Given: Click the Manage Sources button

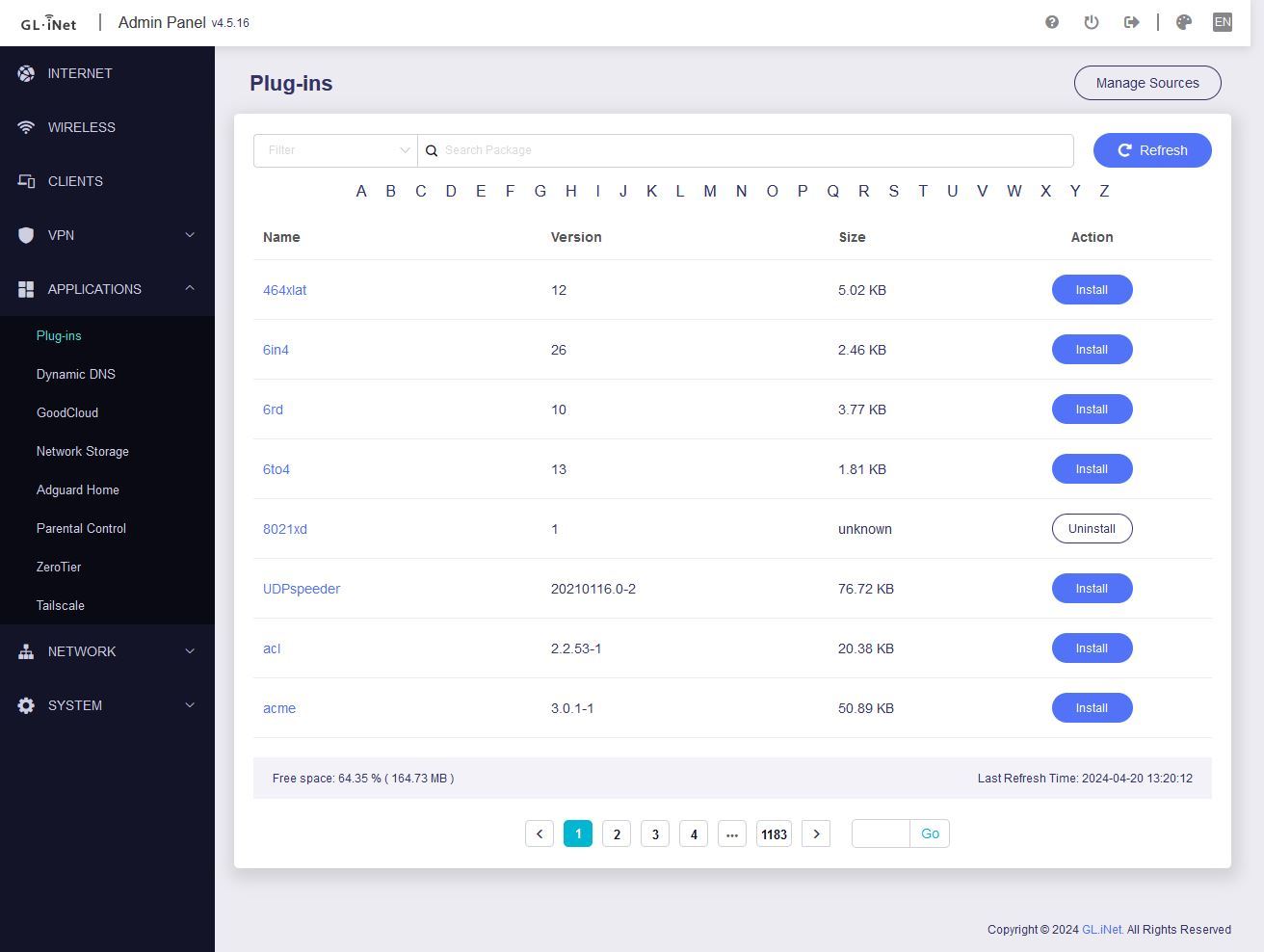Looking at the screenshot, I should click(1147, 83).
